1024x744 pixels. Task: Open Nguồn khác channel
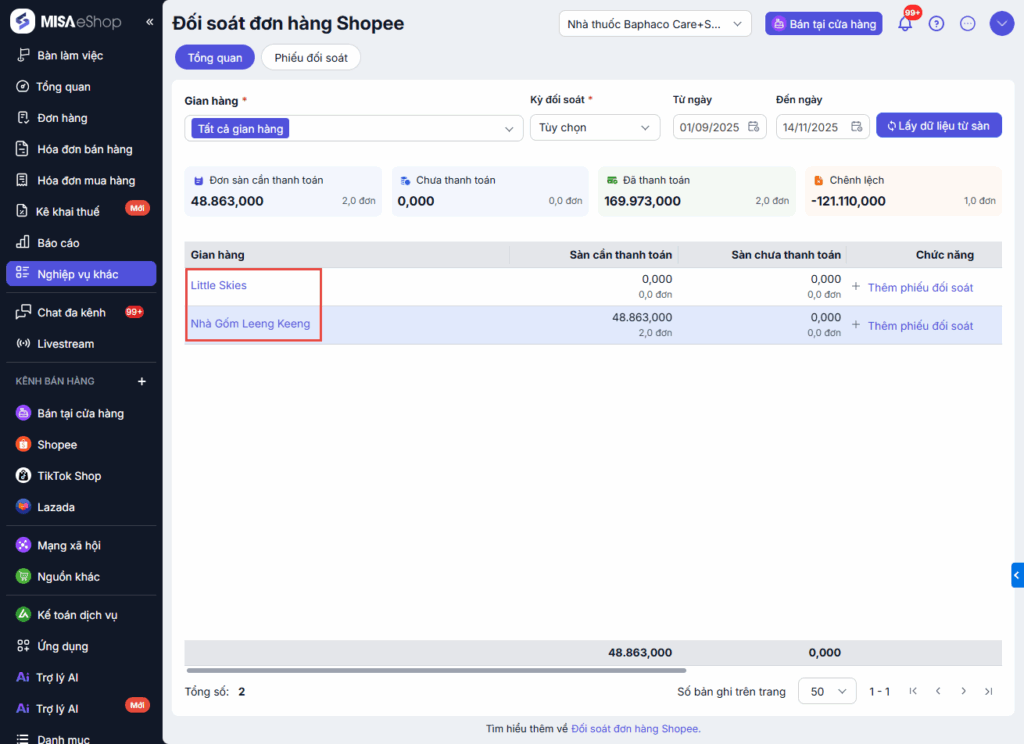(x=81, y=577)
